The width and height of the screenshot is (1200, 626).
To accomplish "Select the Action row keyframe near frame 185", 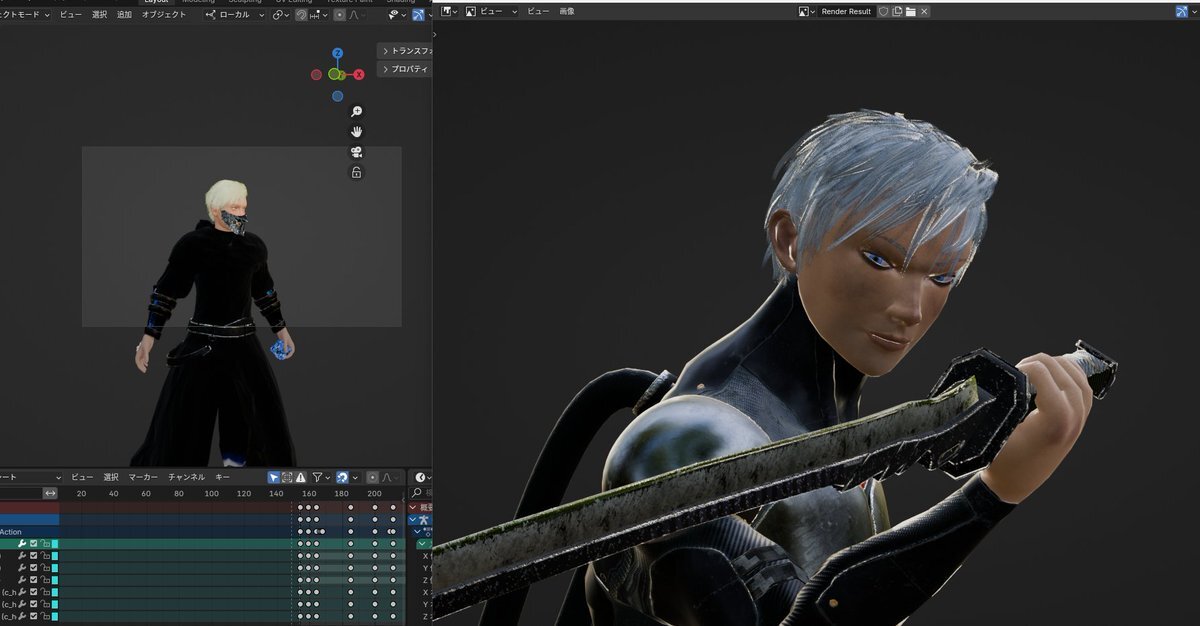I will 350,532.
